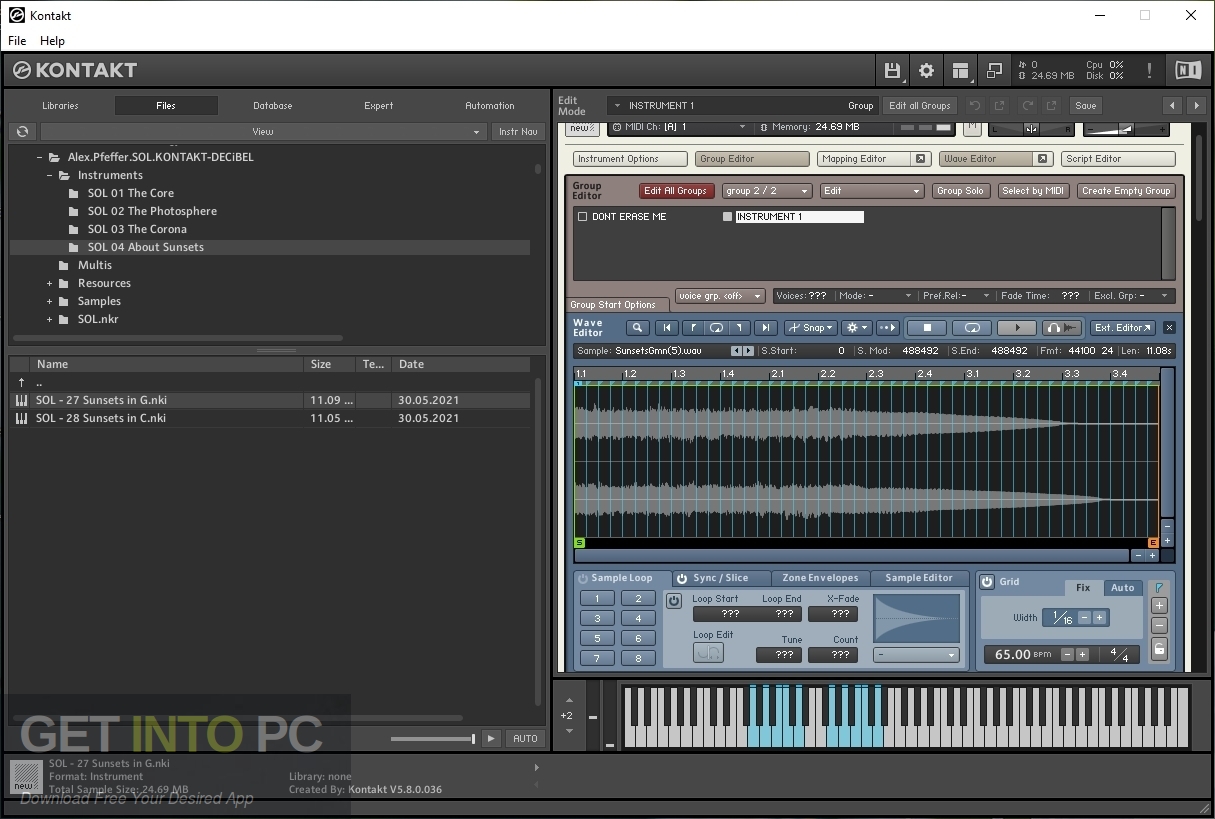Stop playback in Wave Editor
Image resolution: width=1215 pixels, height=819 pixels.
[927, 328]
